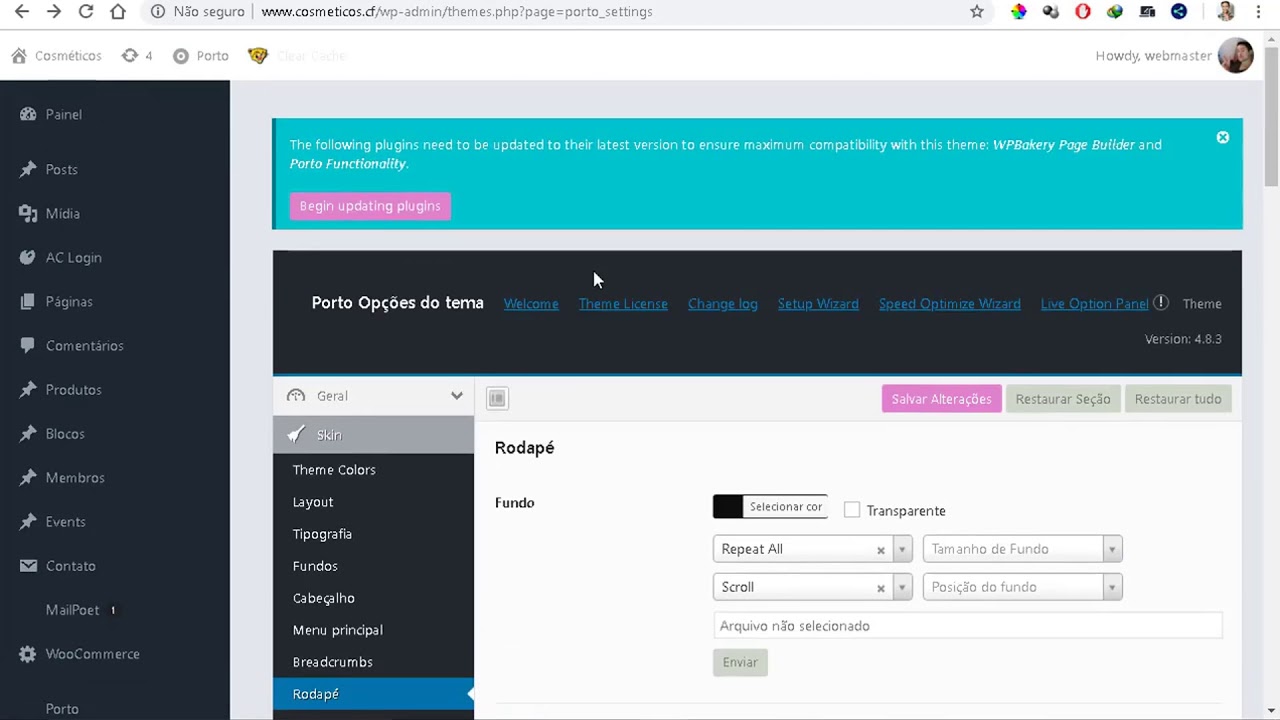The image size is (1280, 720).
Task: Clear the Scroll attachment selection
Action: (x=881, y=588)
